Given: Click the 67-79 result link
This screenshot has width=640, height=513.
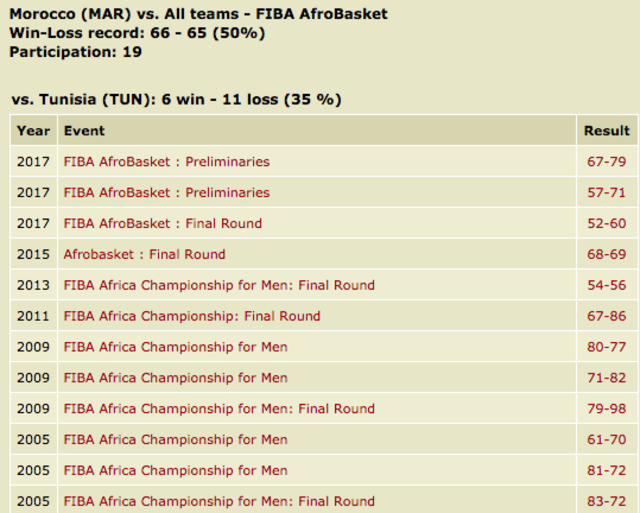Looking at the screenshot, I should click(x=607, y=162).
